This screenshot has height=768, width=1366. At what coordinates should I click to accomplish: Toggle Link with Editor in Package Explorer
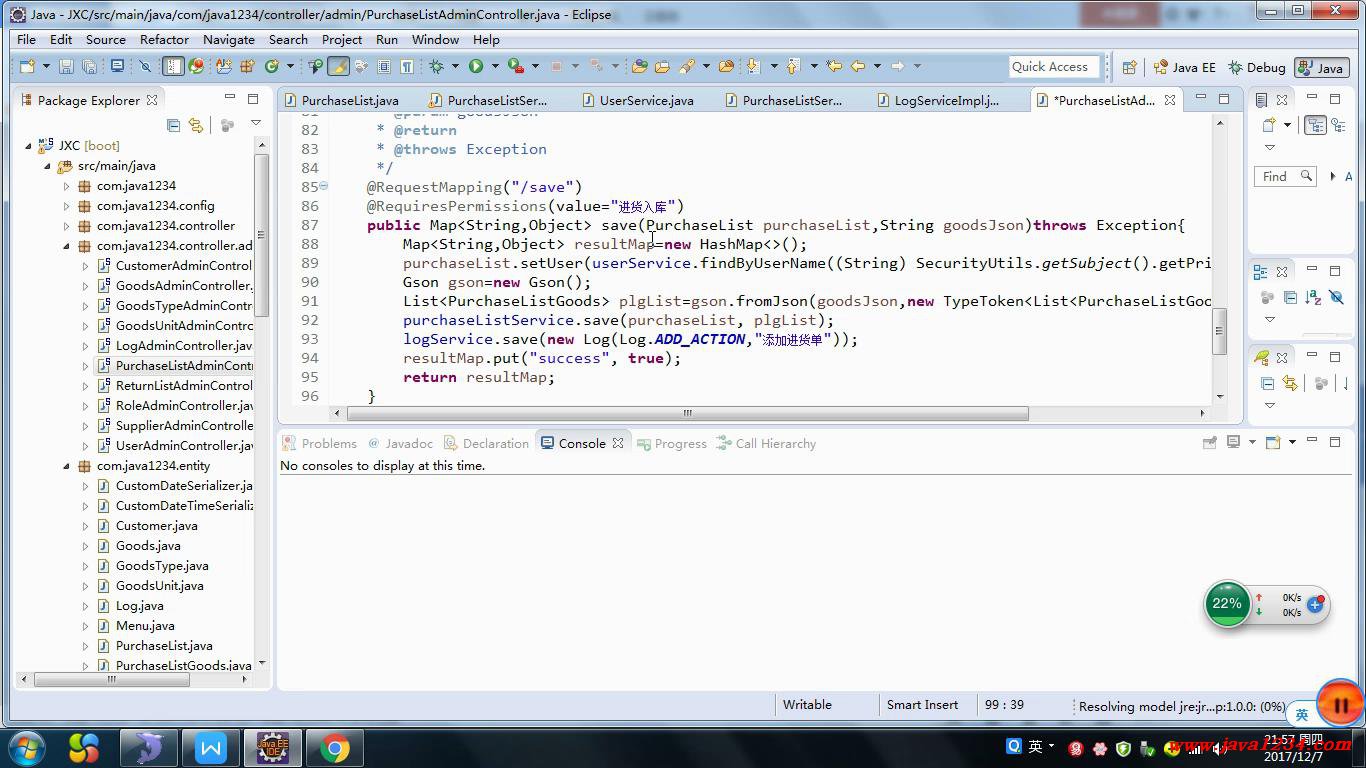click(196, 125)
